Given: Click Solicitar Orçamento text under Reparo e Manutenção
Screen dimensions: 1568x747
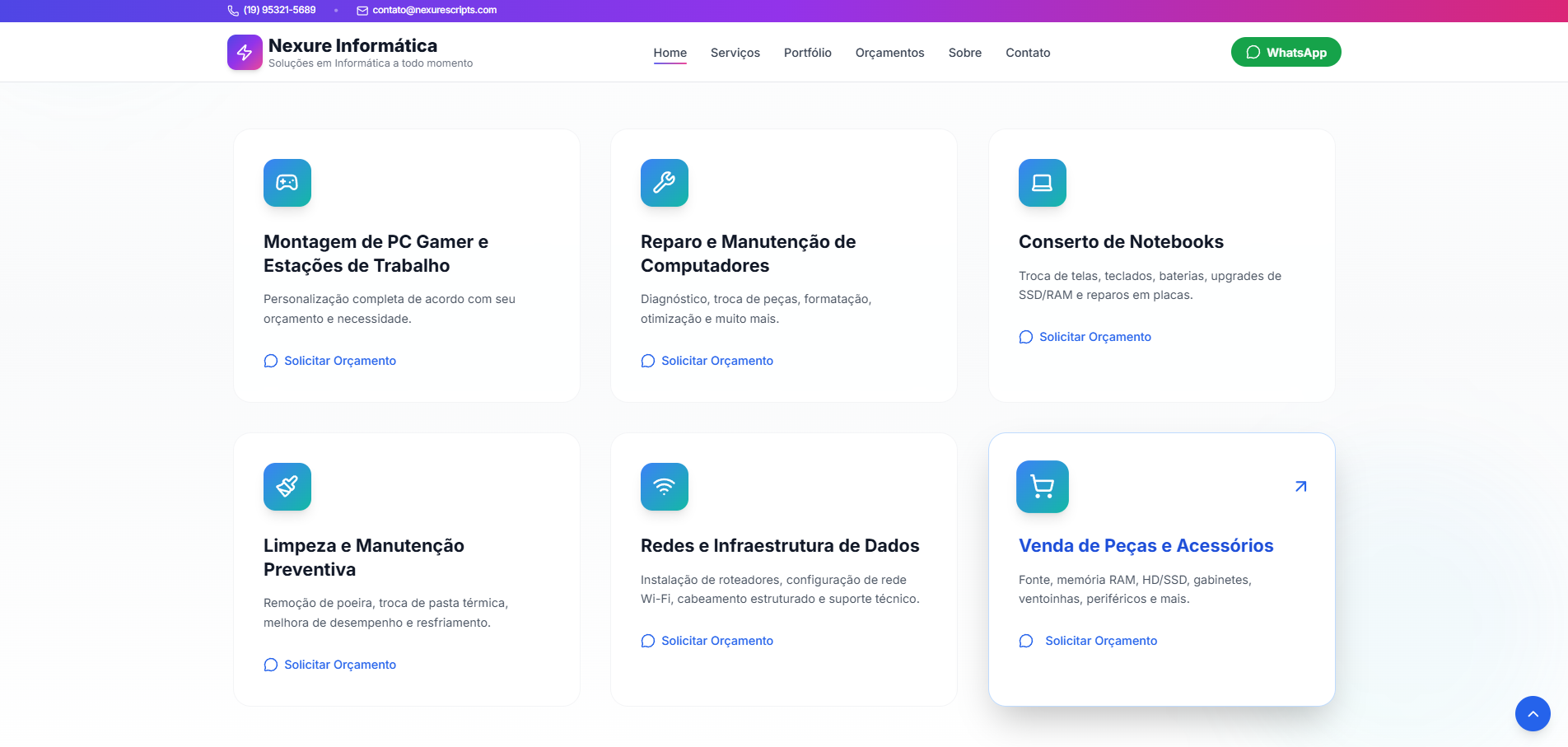Looking at the screenshot, I should pos(717,361).
